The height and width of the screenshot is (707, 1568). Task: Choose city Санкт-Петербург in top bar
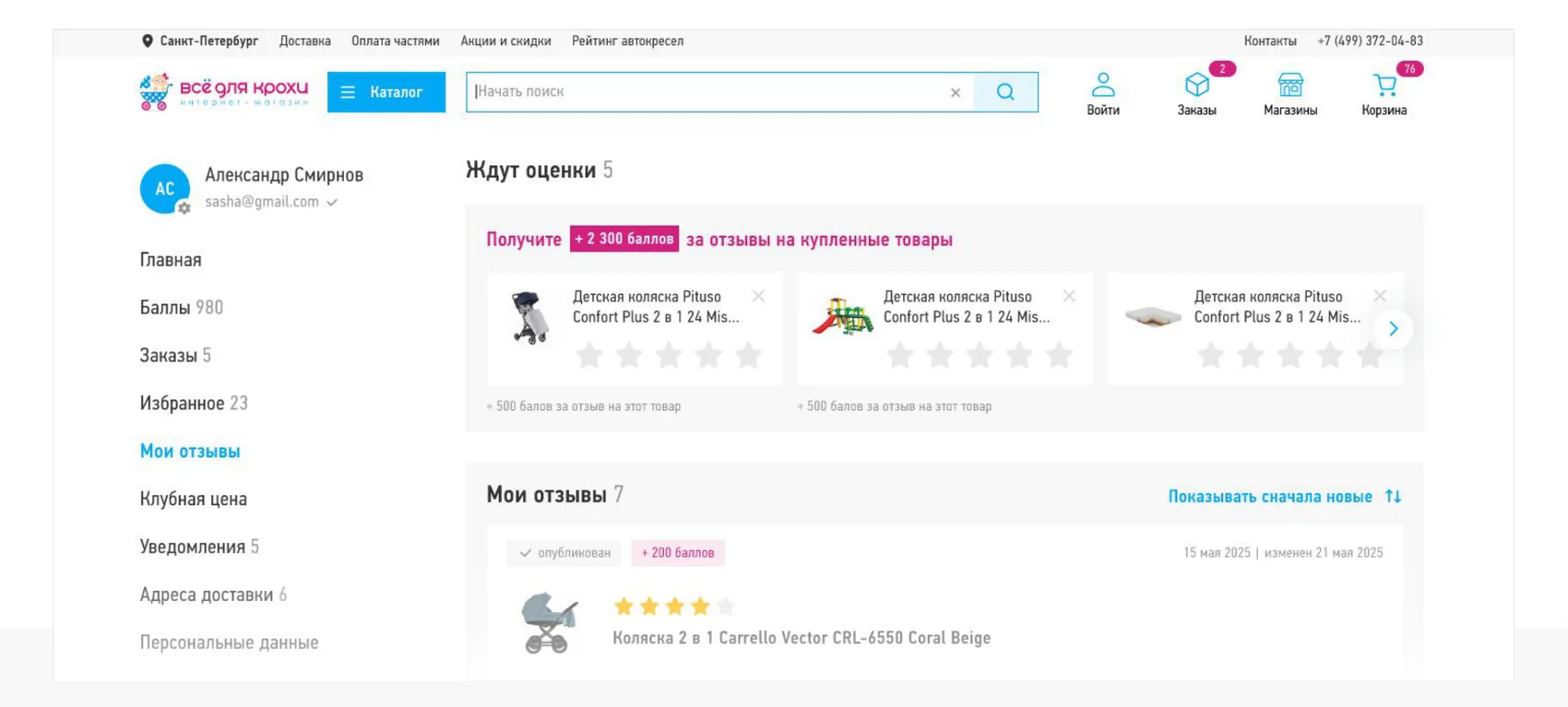[208, 41]
